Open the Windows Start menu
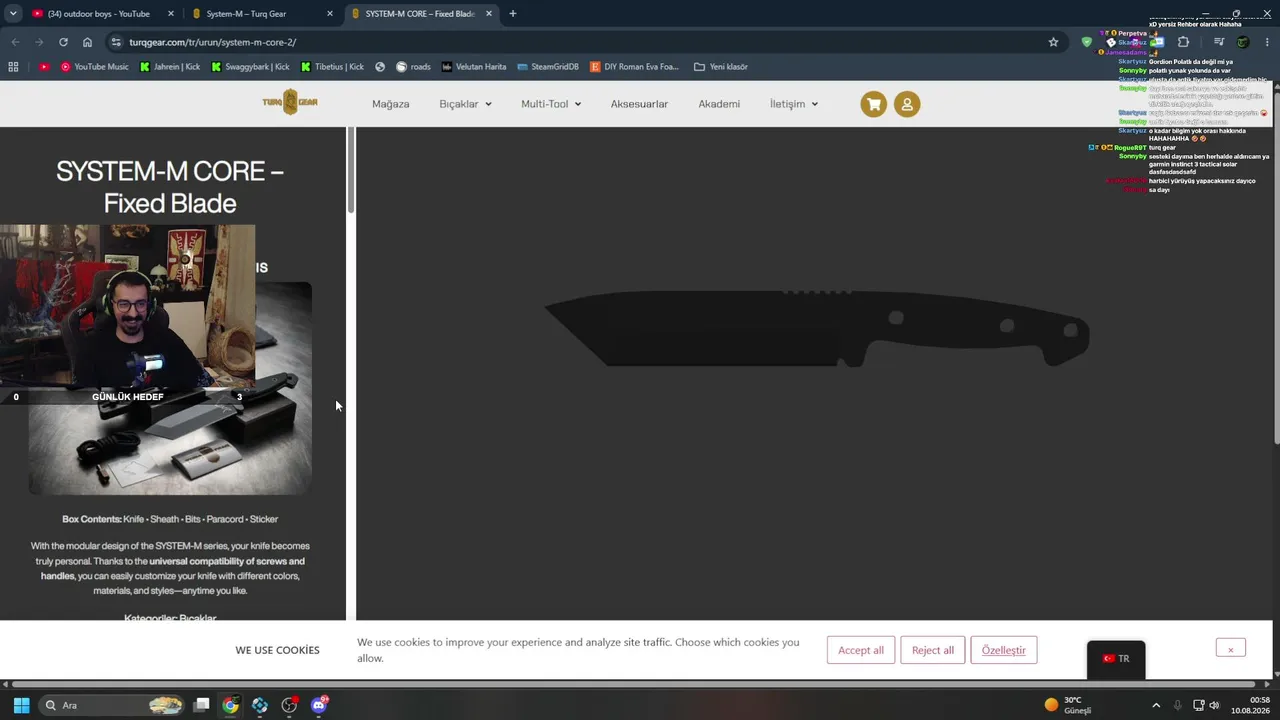This screenshot has height=720, width=1280. 21,705
